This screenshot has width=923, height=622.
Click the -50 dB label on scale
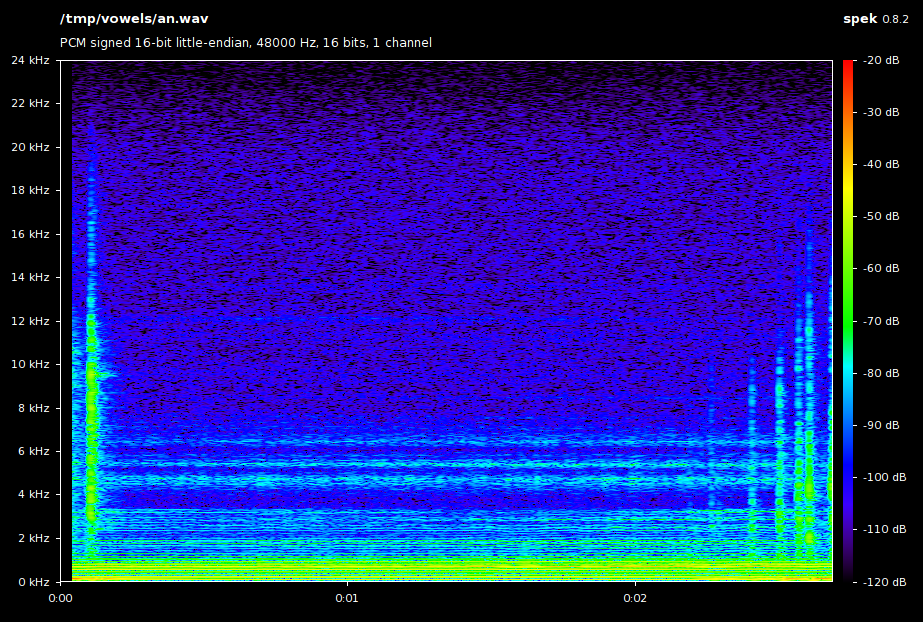coord(883,216)
